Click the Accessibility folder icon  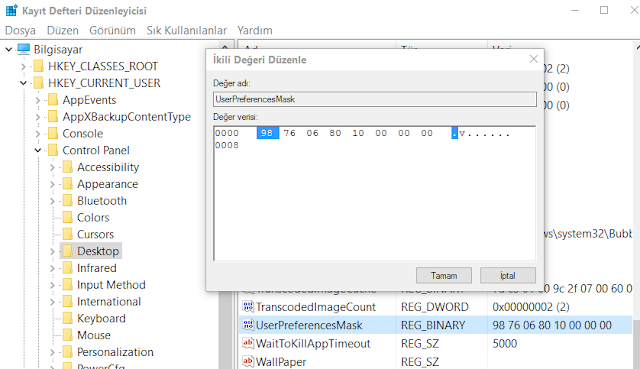tap(68, 167)
